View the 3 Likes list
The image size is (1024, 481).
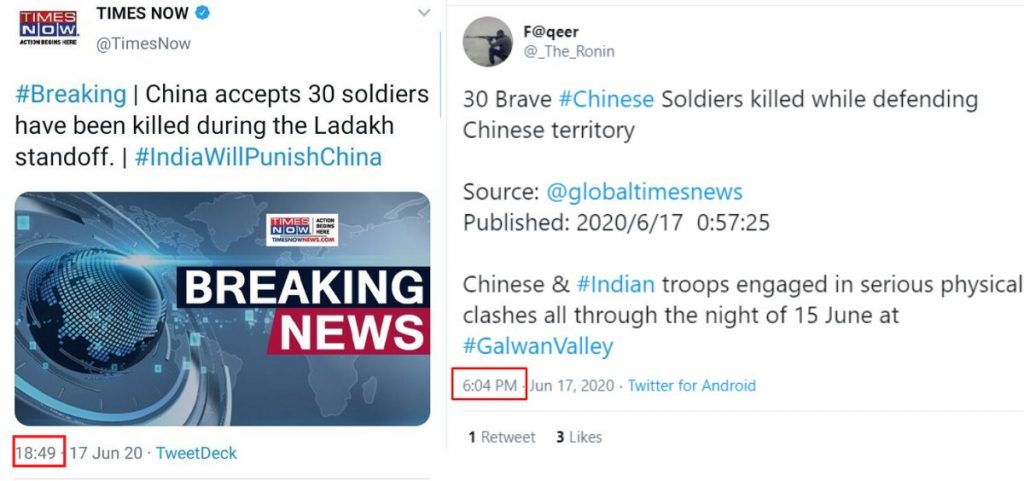[579, 437]
